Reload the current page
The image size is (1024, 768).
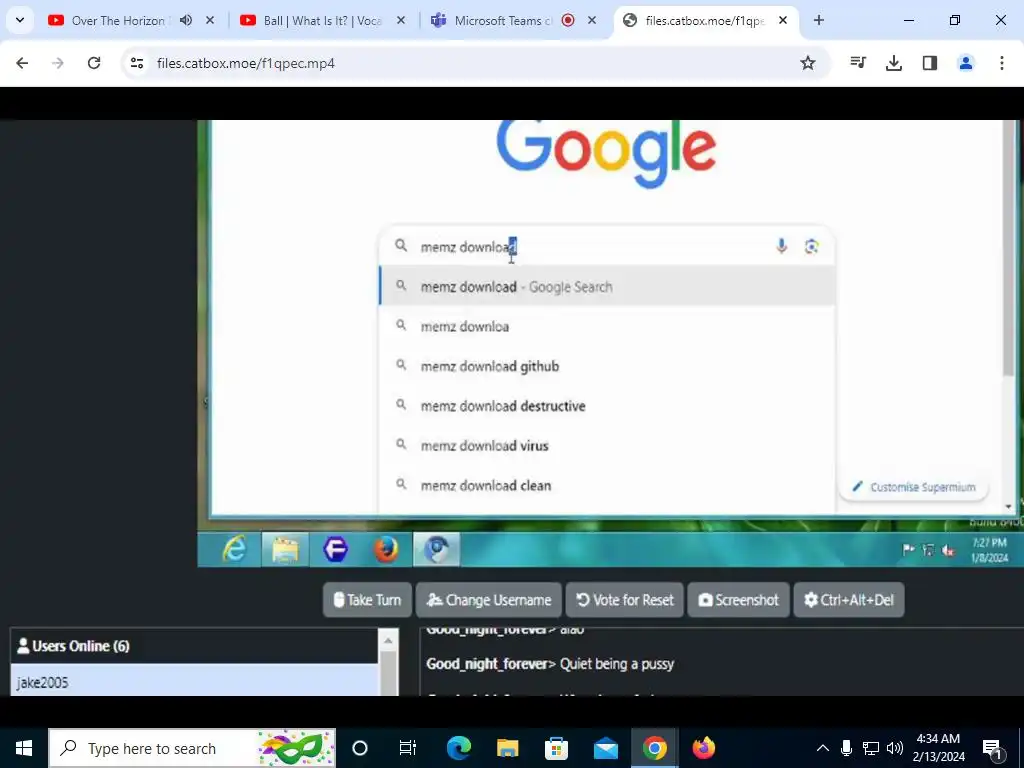[94, 63]
